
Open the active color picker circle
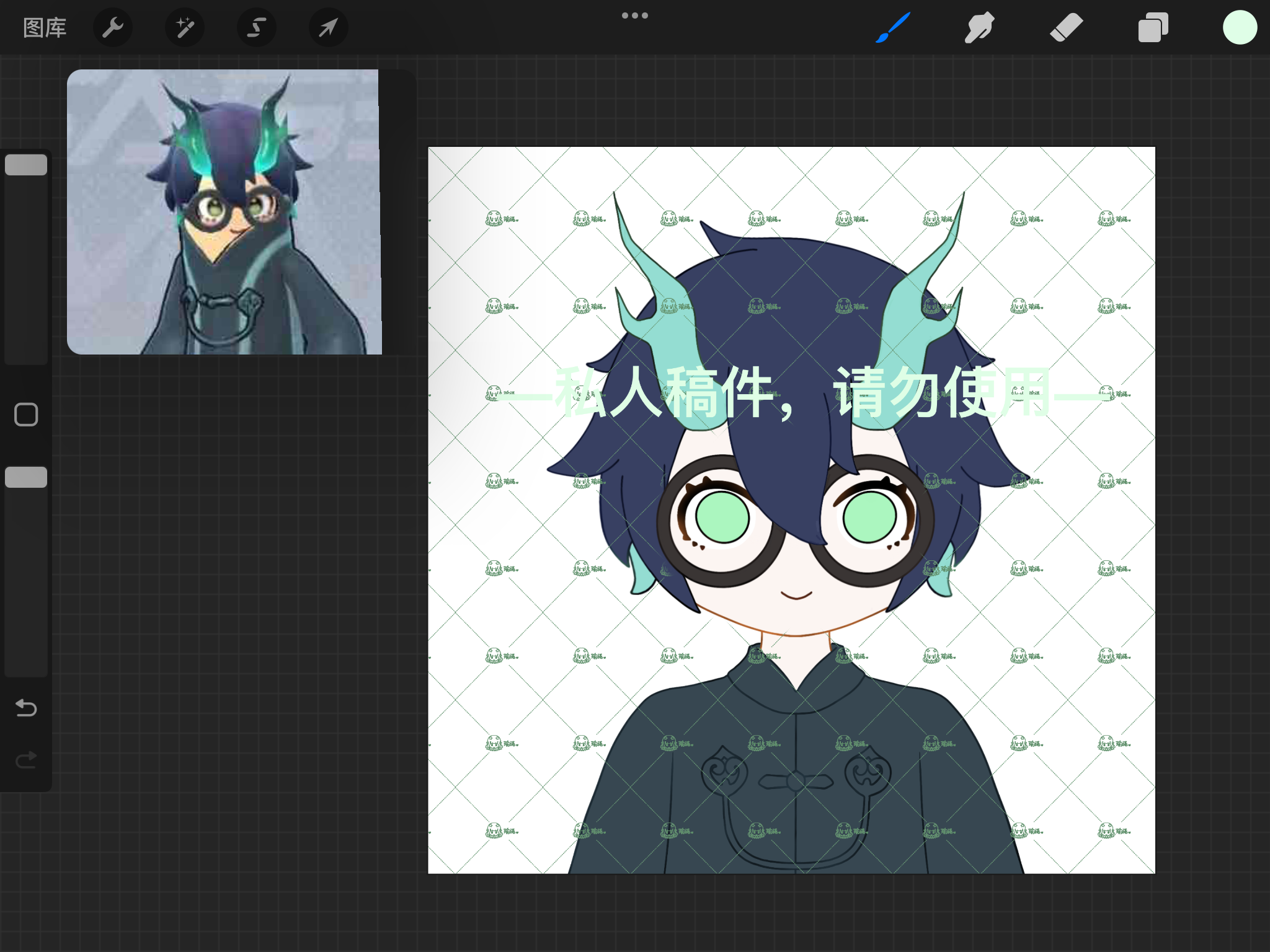[1240, 28]
